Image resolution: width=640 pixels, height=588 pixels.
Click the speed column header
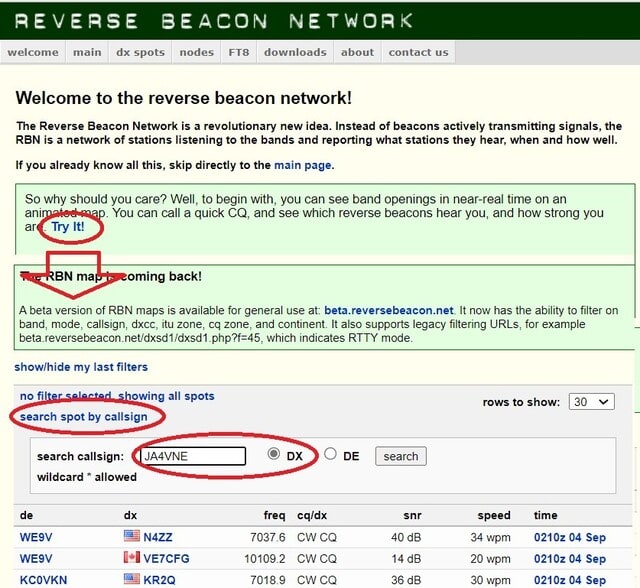tap(494, 515)
